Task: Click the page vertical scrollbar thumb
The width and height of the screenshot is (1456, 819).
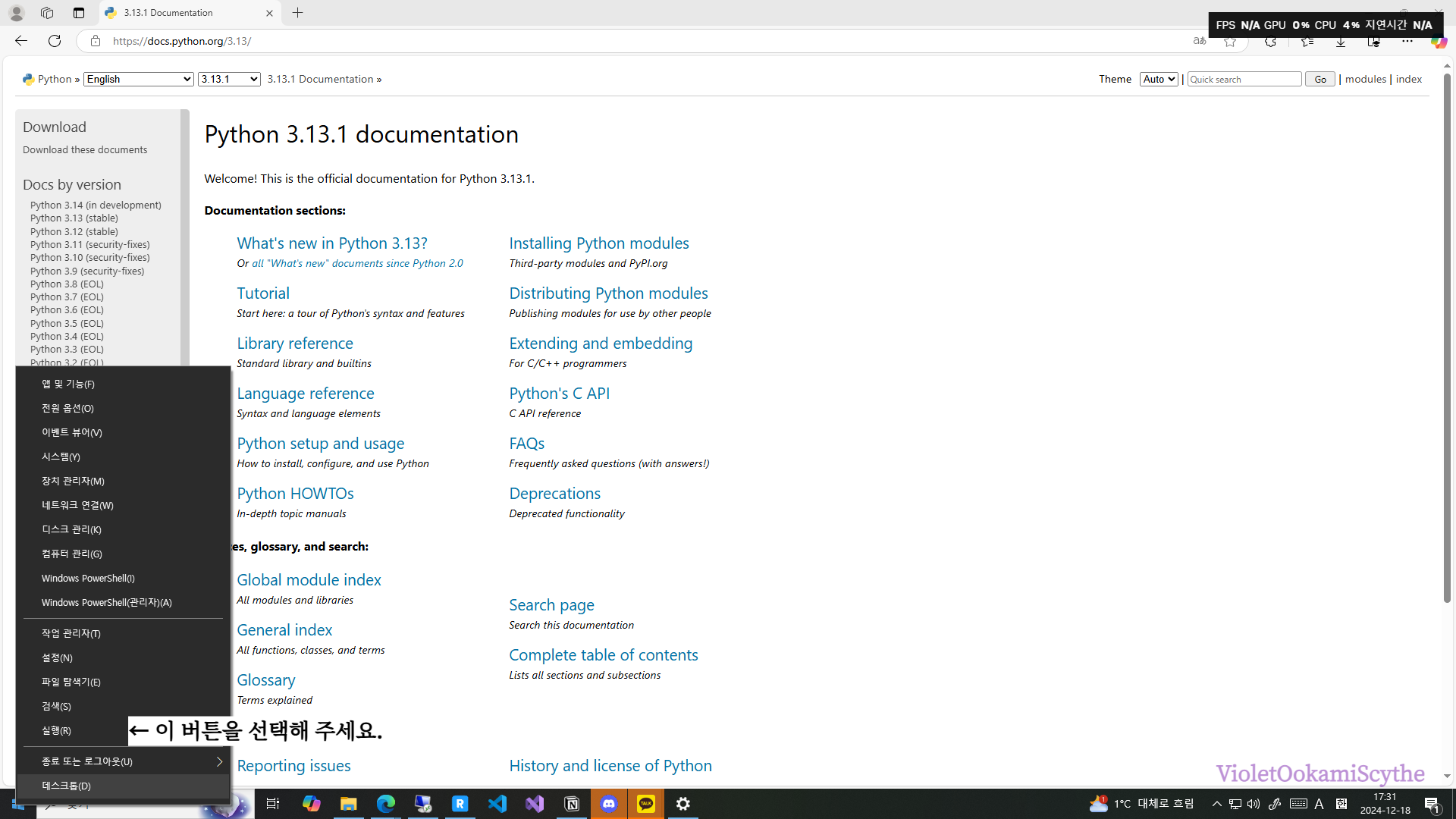Action: (x=1447, y=337)
